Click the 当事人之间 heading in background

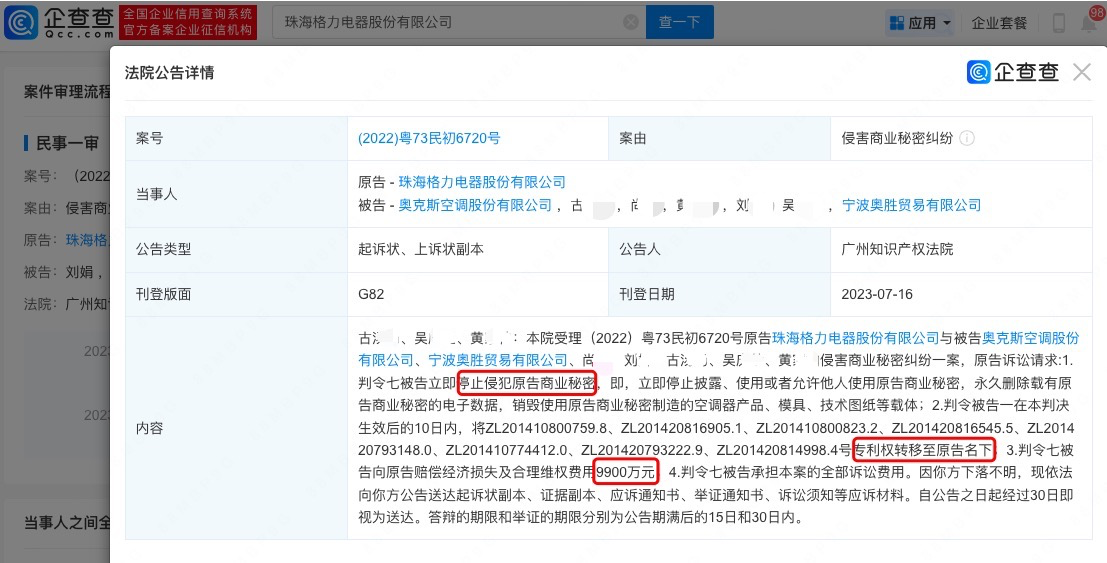click(67, 523)
